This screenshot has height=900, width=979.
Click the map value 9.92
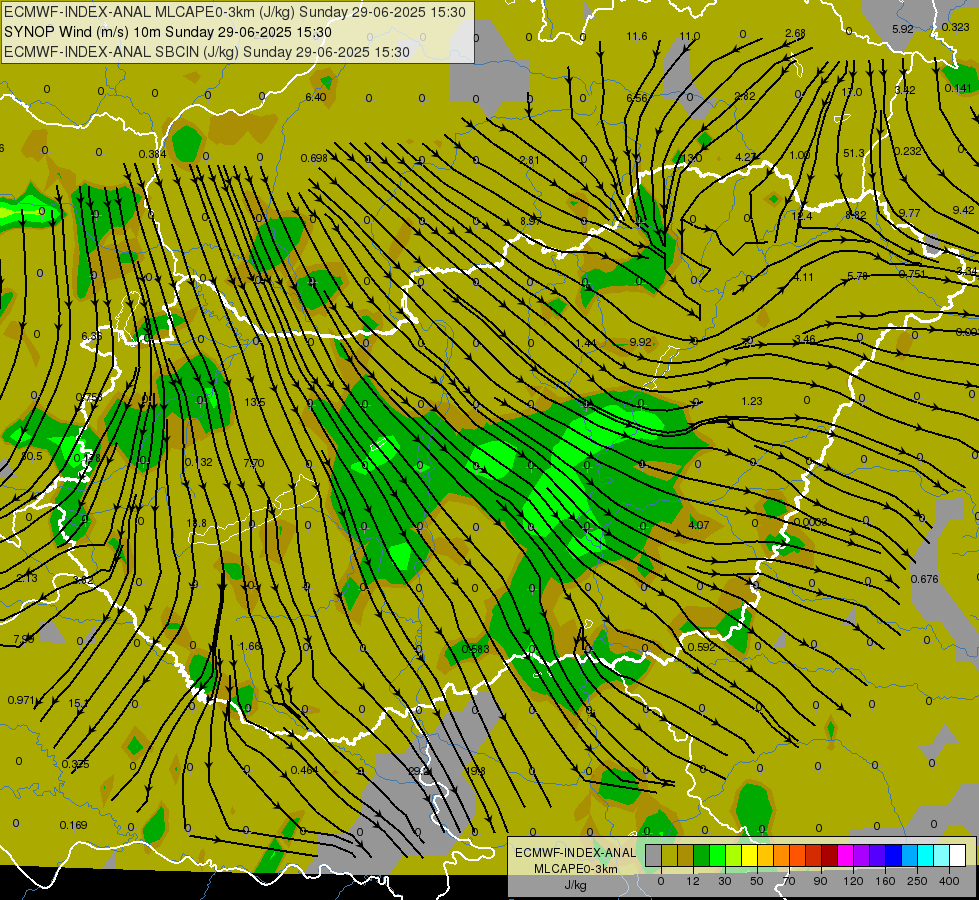click(x=640, y=342)
